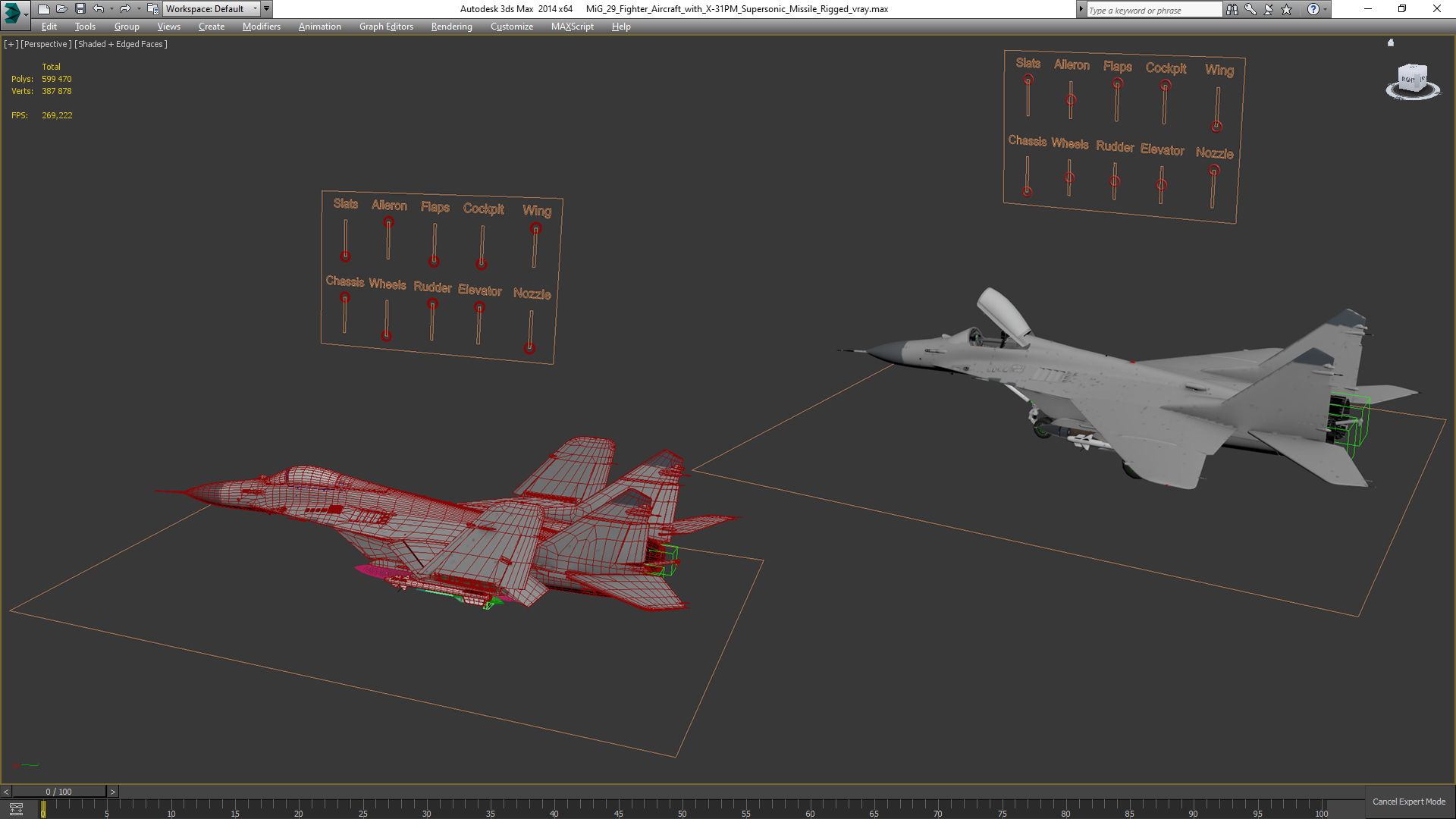The image size is (1456, 819).
Task: Open the Rendering menu
Action: pos(451,27)
